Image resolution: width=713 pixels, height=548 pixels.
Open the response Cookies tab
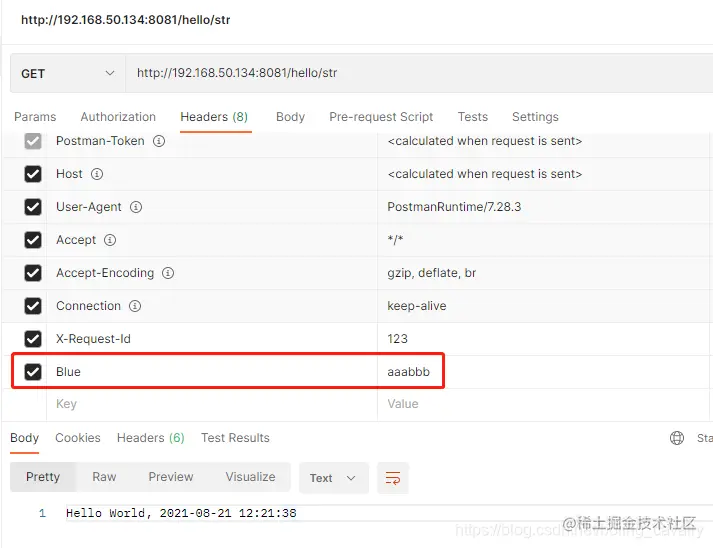coord(78,437)
